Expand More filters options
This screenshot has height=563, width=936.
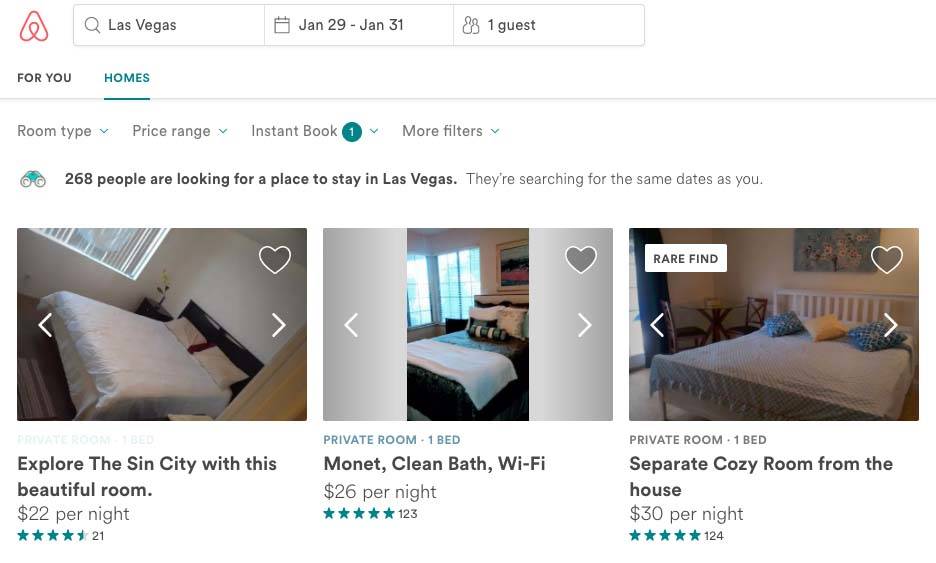450,131
